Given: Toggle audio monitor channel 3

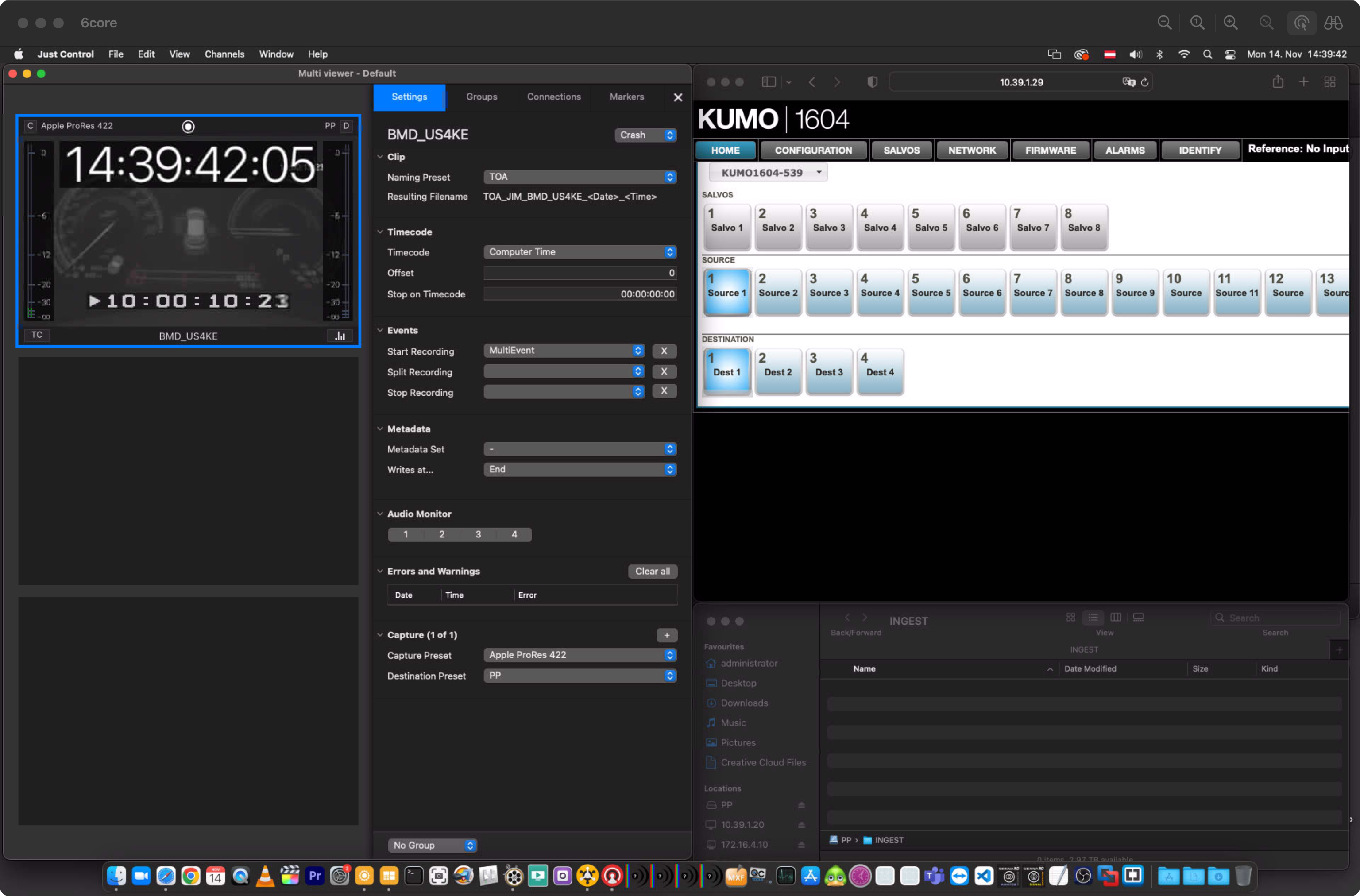Looking at the screenshot, I should pos(478,534).
